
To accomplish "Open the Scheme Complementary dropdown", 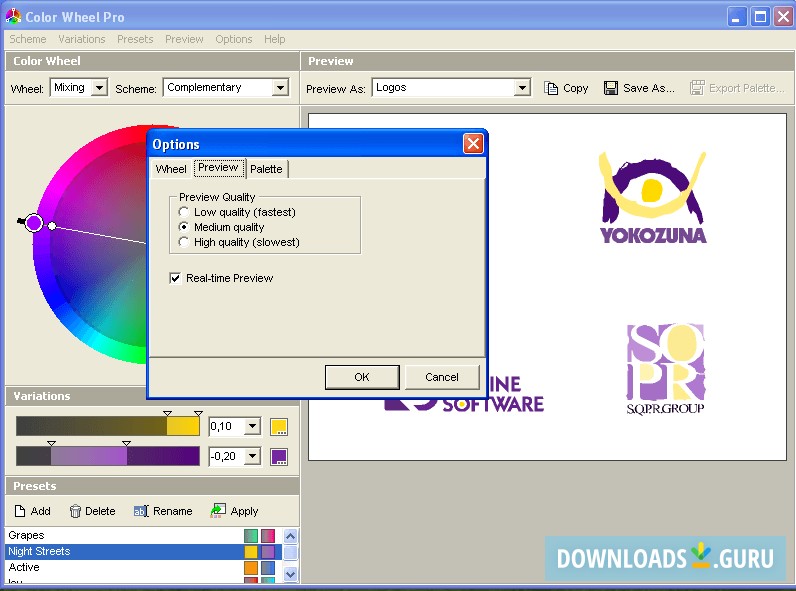I will [x=280, y=88].
